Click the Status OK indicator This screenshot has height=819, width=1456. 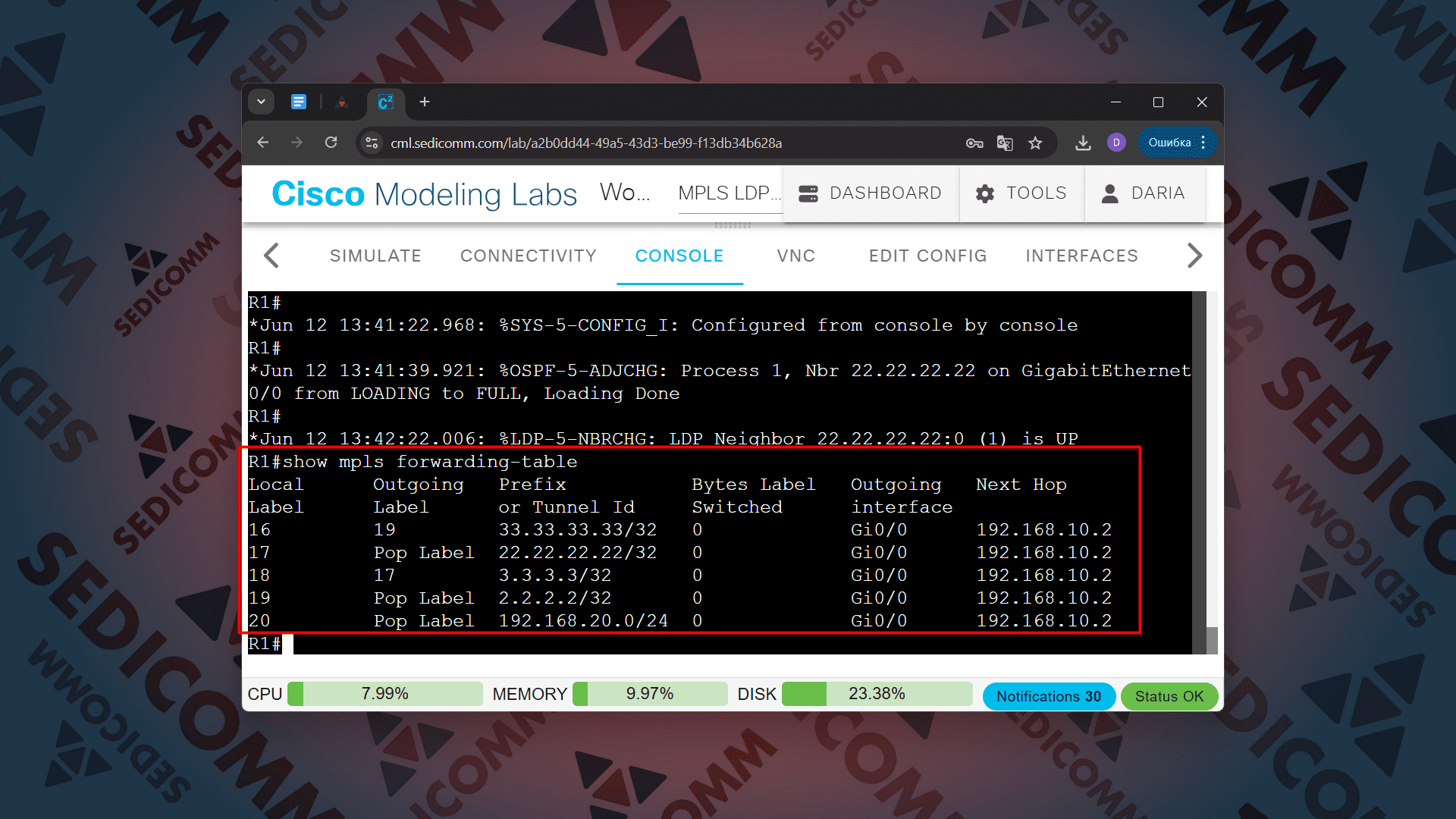click(1169, 696)
